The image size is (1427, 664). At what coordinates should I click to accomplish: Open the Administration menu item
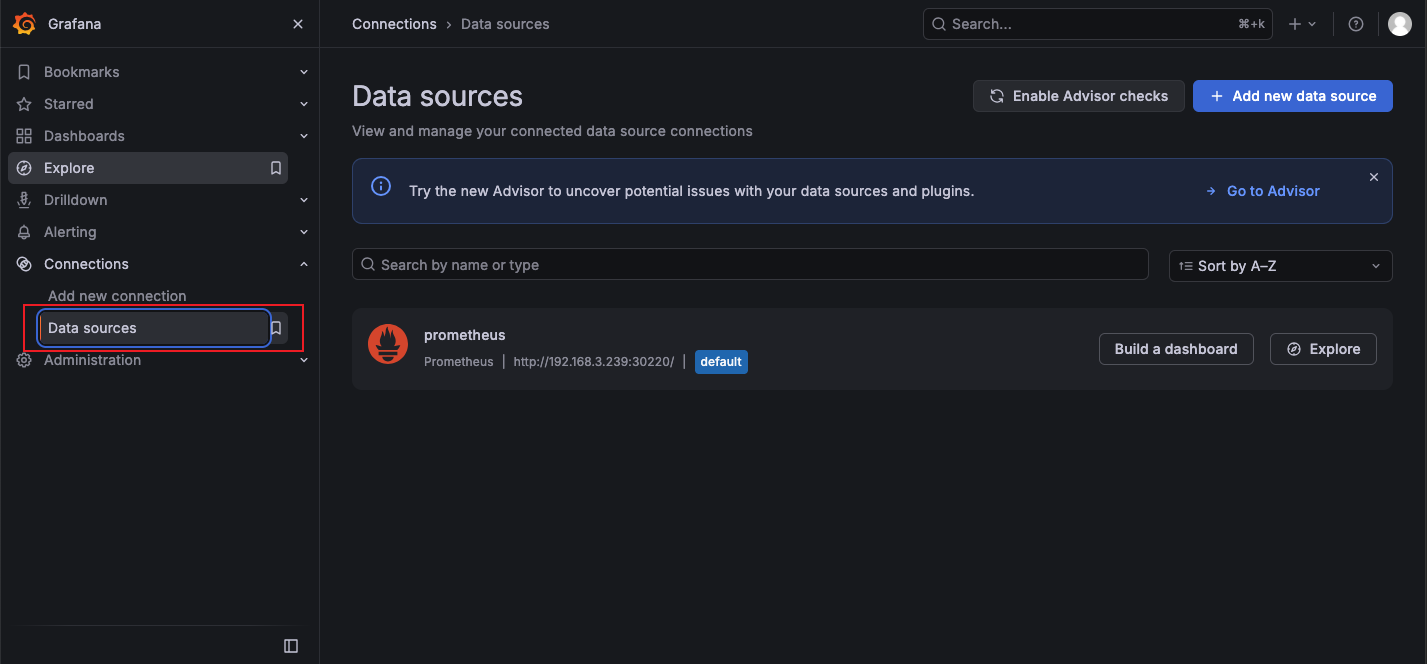point(92,360)
